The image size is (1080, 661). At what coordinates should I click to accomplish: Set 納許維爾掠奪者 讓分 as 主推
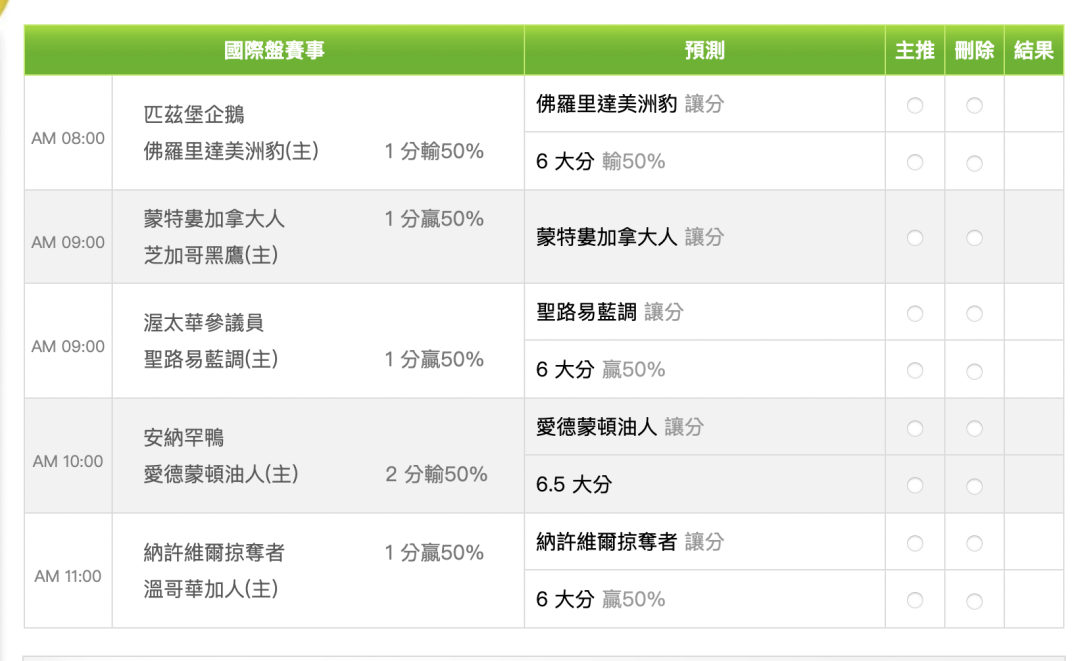tap(915, 543)
